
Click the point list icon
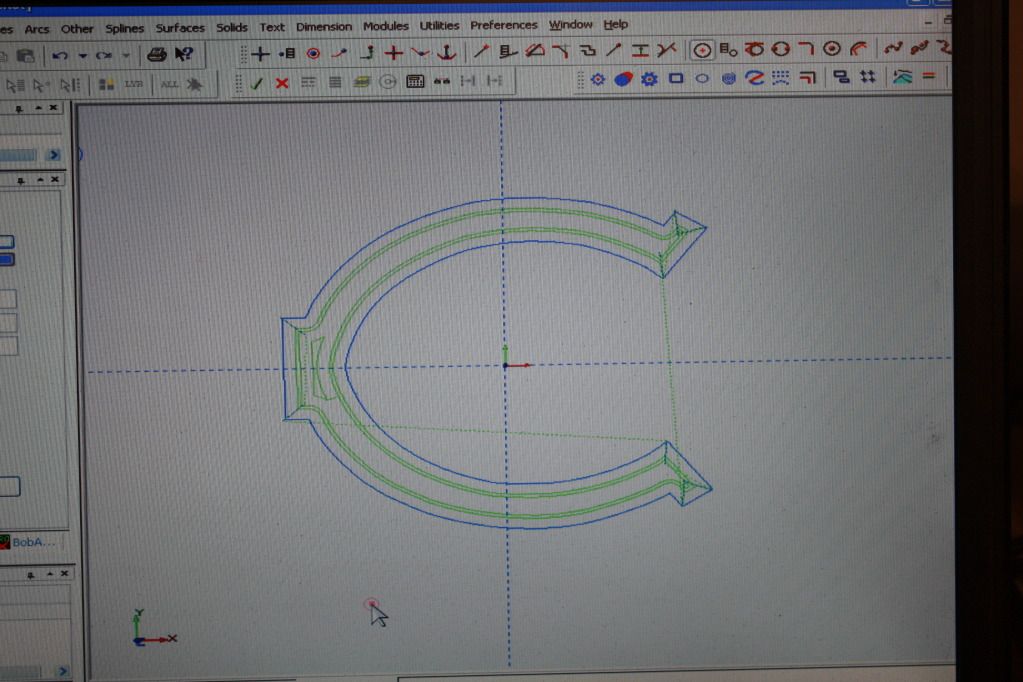pos(287,54)
